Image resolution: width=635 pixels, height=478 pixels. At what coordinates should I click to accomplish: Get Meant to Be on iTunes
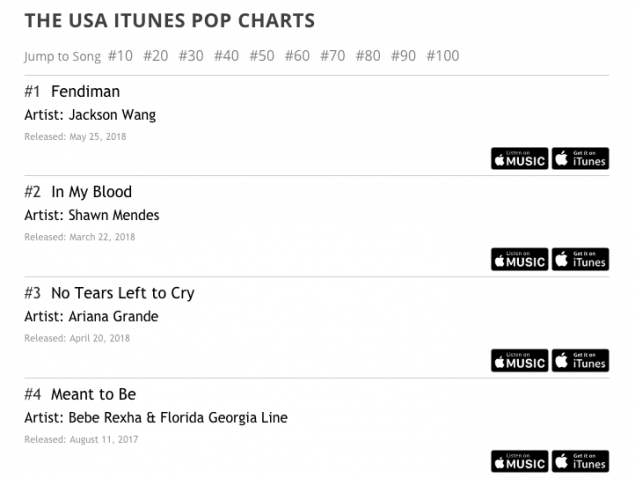[580, 461]
